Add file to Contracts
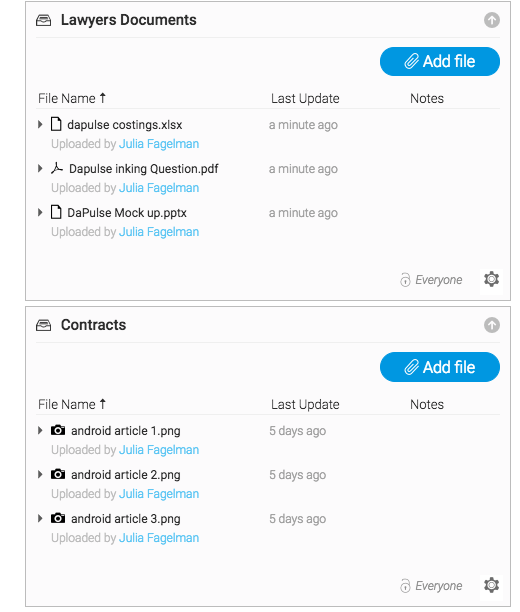The height and width of the screenshot is (612, 520). pyautogui.click(x=440, y=367)
